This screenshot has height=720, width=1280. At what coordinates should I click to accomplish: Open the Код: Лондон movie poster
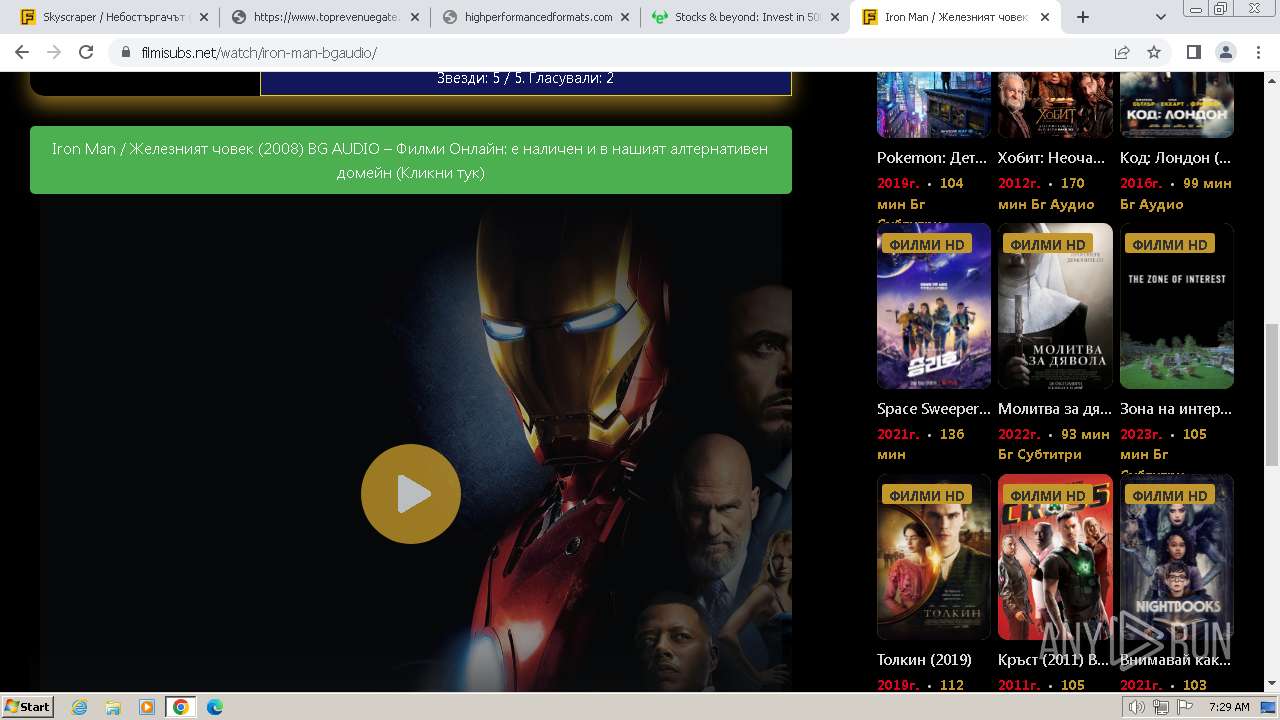tap(1177, 104)
